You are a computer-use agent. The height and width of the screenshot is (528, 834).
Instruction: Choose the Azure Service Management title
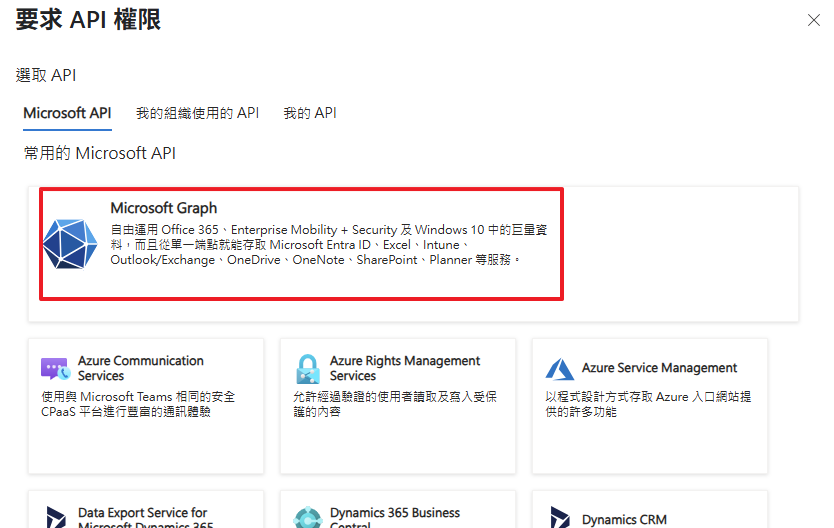[x=659, y=368]
